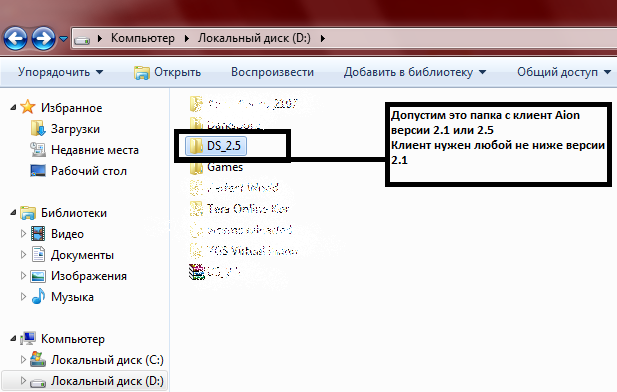Click Открыть toolbar button
The width and height of the screenshot is (617, 392).
click(x=167, y=72)
